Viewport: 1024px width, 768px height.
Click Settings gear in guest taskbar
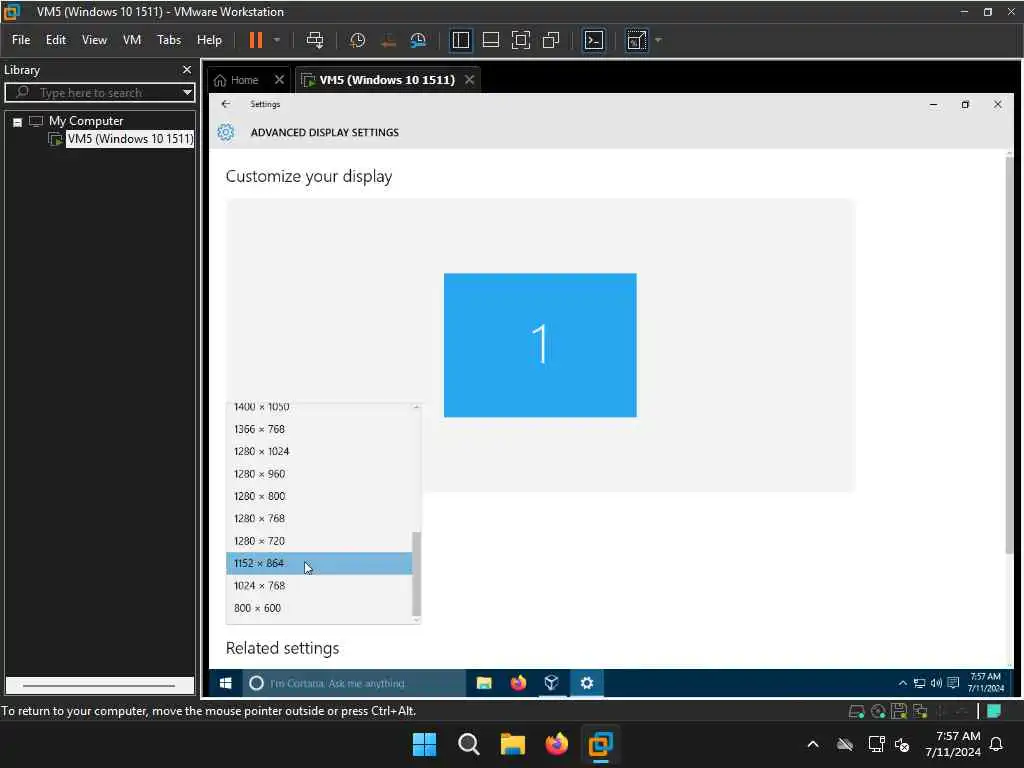(586, 683)
